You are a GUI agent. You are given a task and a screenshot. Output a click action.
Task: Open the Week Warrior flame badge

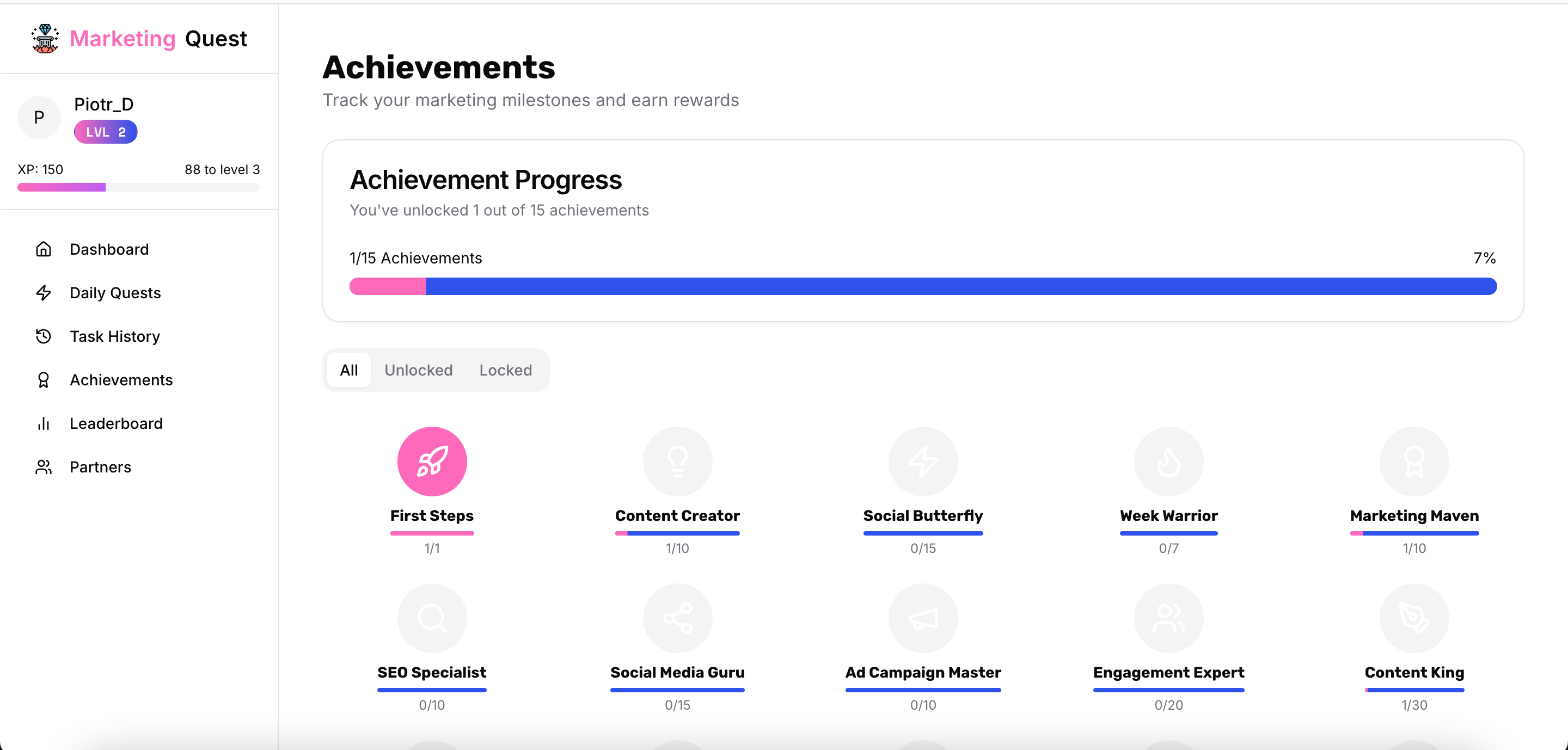click(1168, 461)
